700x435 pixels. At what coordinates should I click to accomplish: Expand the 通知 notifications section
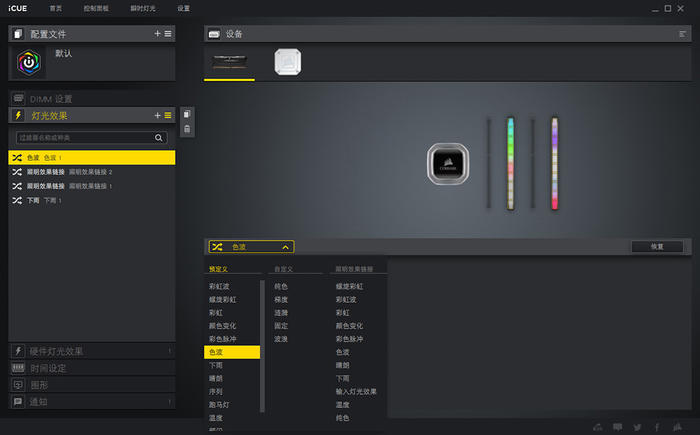(x=92, y=402)
